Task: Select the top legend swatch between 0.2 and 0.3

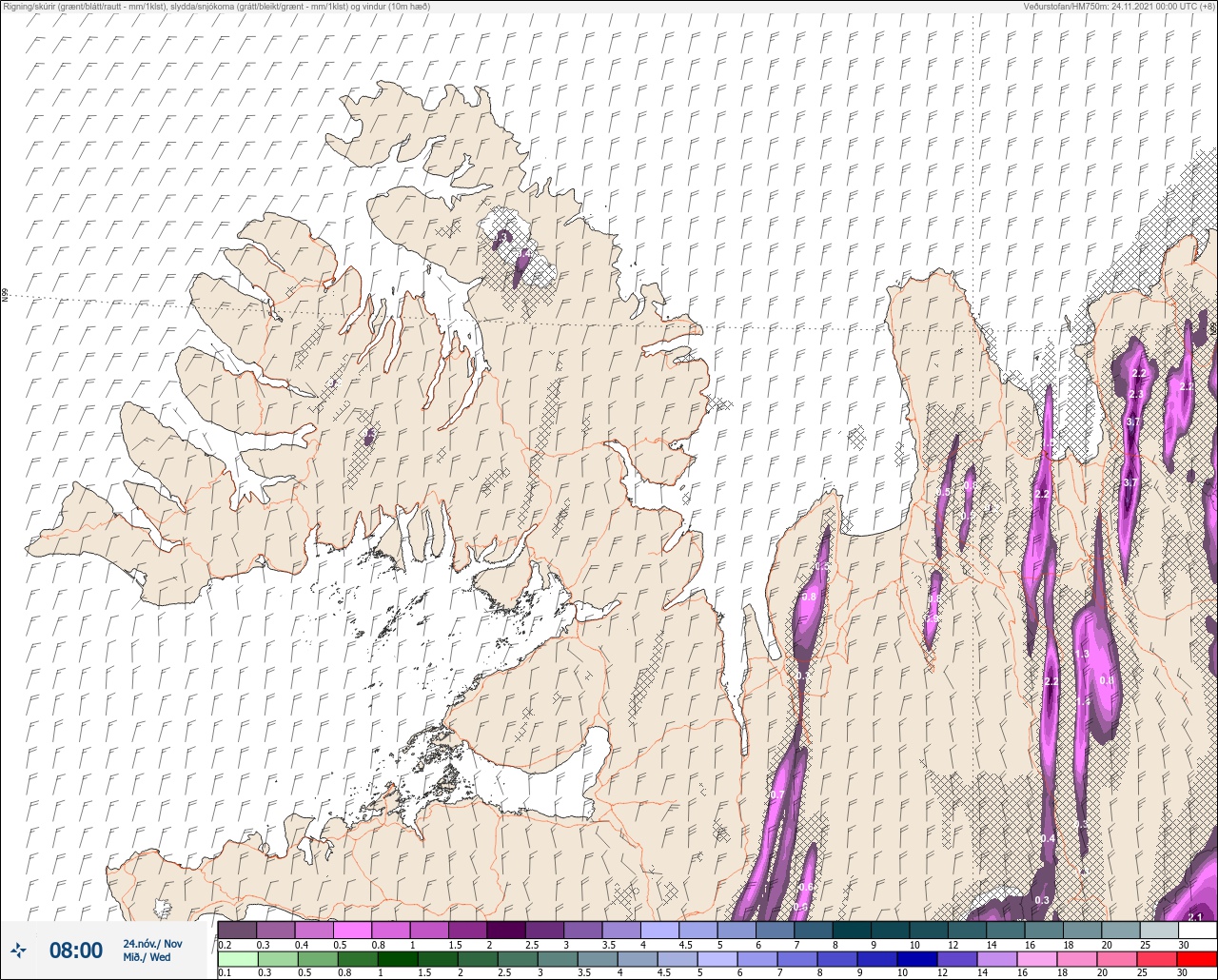Action: coord(237,930)
